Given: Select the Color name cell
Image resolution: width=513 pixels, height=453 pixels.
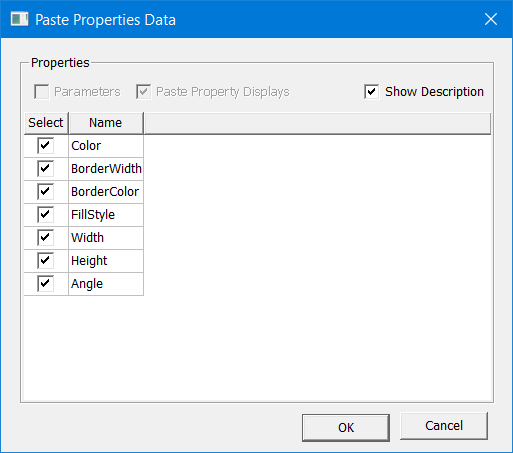Looking at the screenshot, I should 106,146.
